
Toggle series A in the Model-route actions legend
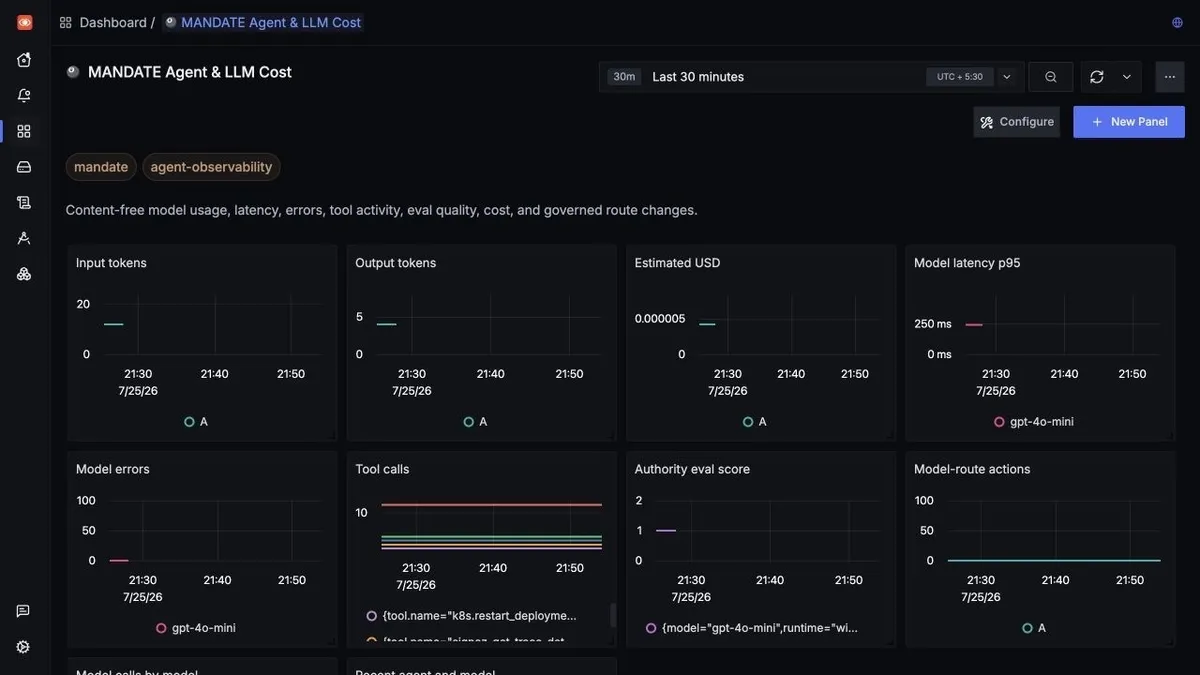tap(1035, 628)
